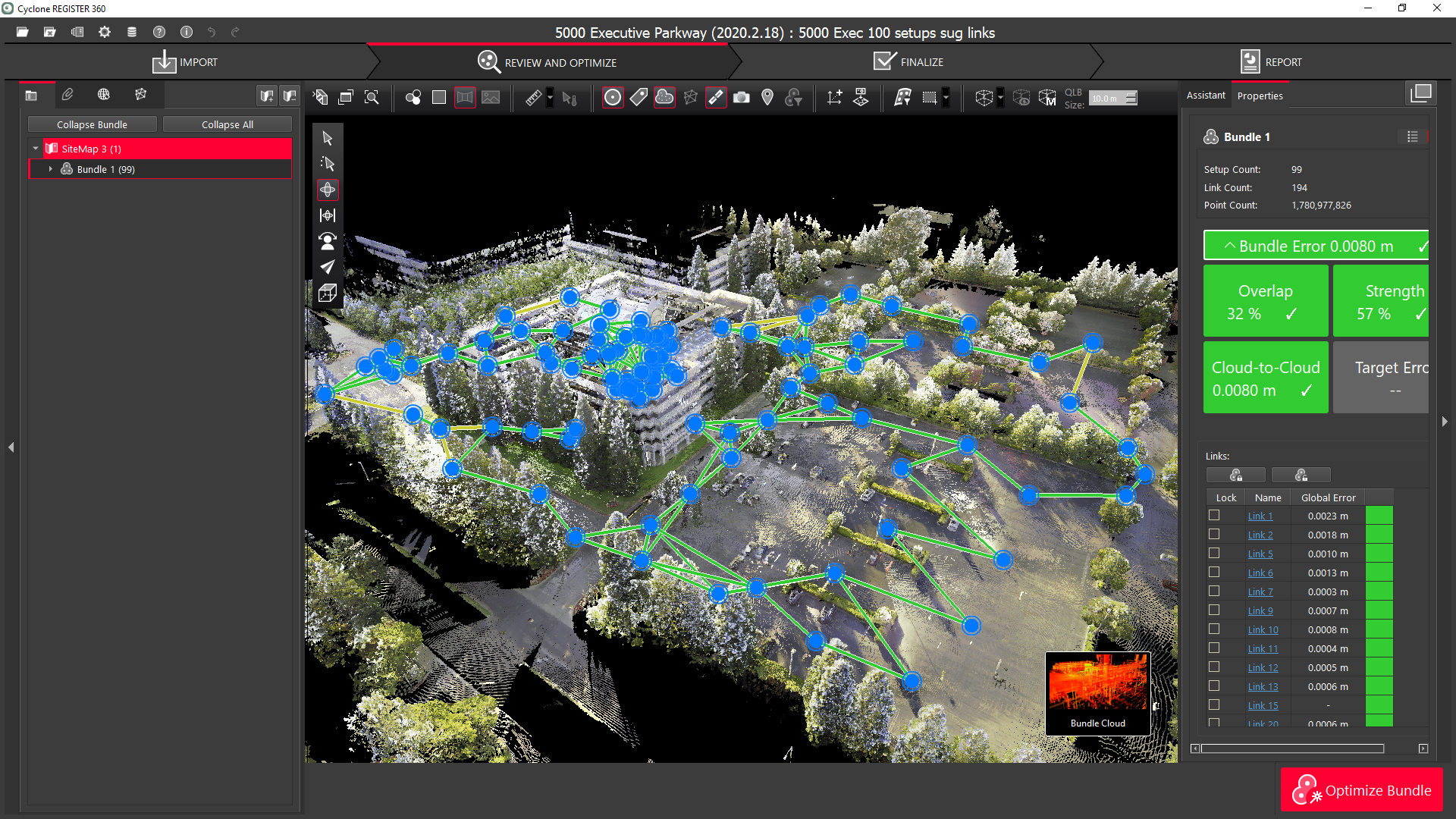Viewport: 1456px width, 819px height.
Task: Toggle setup location markers display
Action: (613, 98)
